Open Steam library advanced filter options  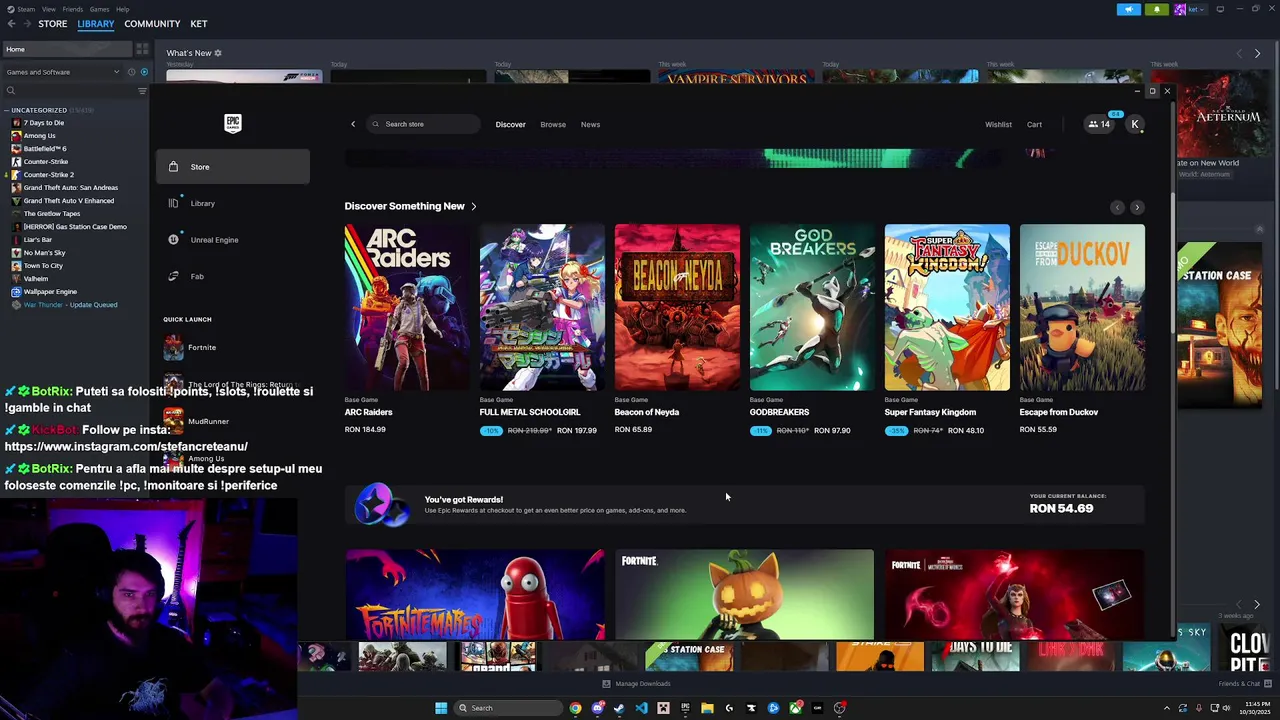pos(142,91)
